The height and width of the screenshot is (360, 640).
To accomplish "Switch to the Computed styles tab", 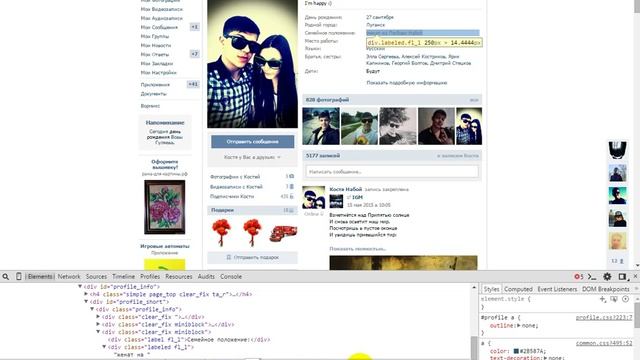I will coord(518,289).
